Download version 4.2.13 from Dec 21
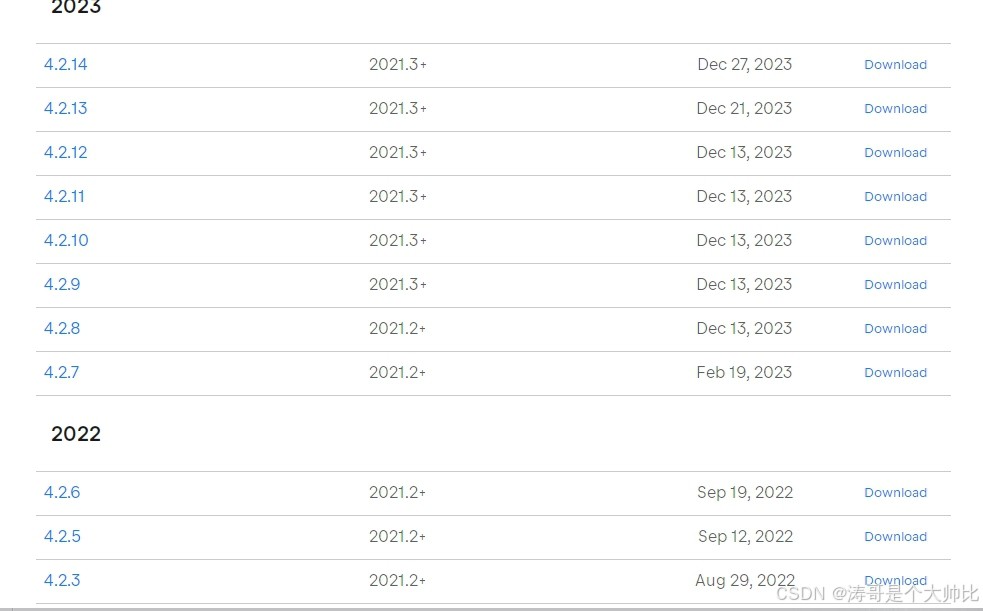983x611 pixels. (x=895, y=108)
